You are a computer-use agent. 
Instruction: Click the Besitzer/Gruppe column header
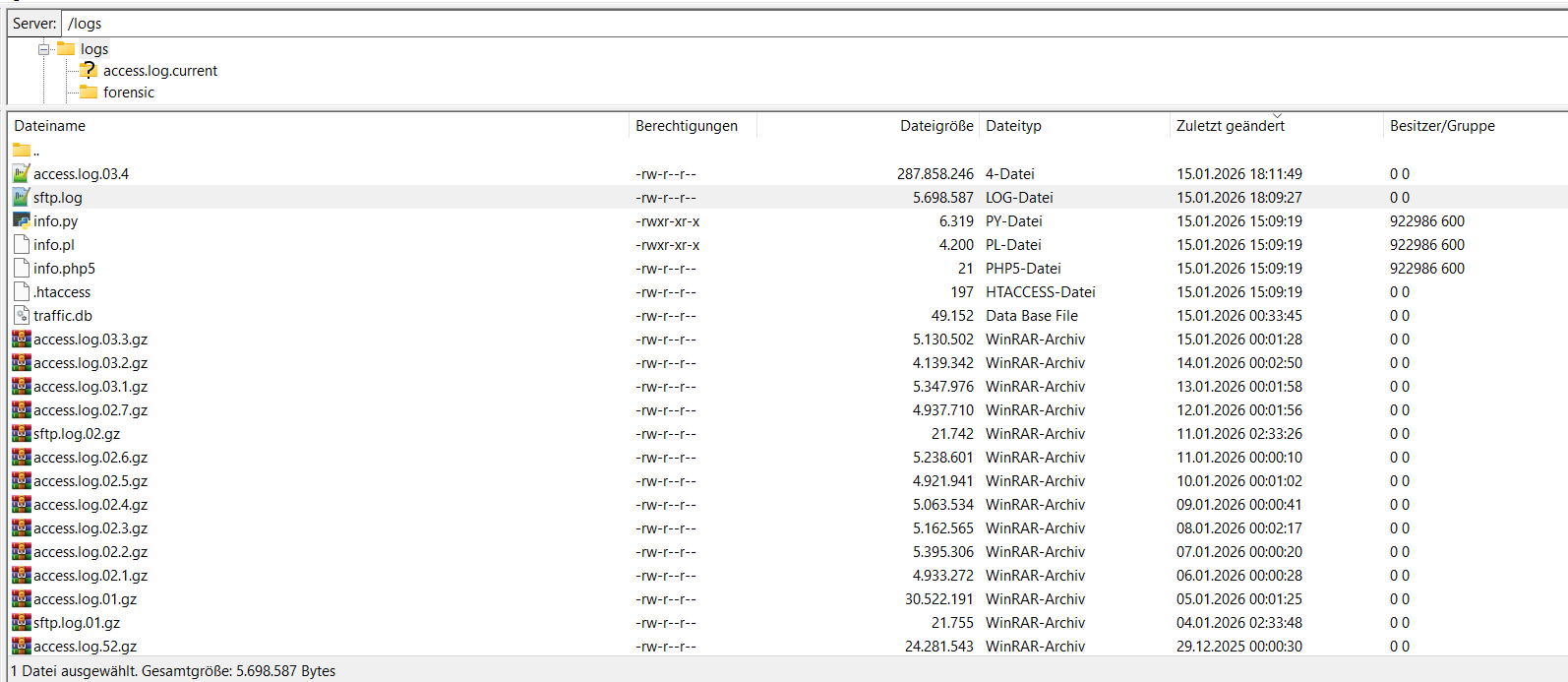[1441, 126]
